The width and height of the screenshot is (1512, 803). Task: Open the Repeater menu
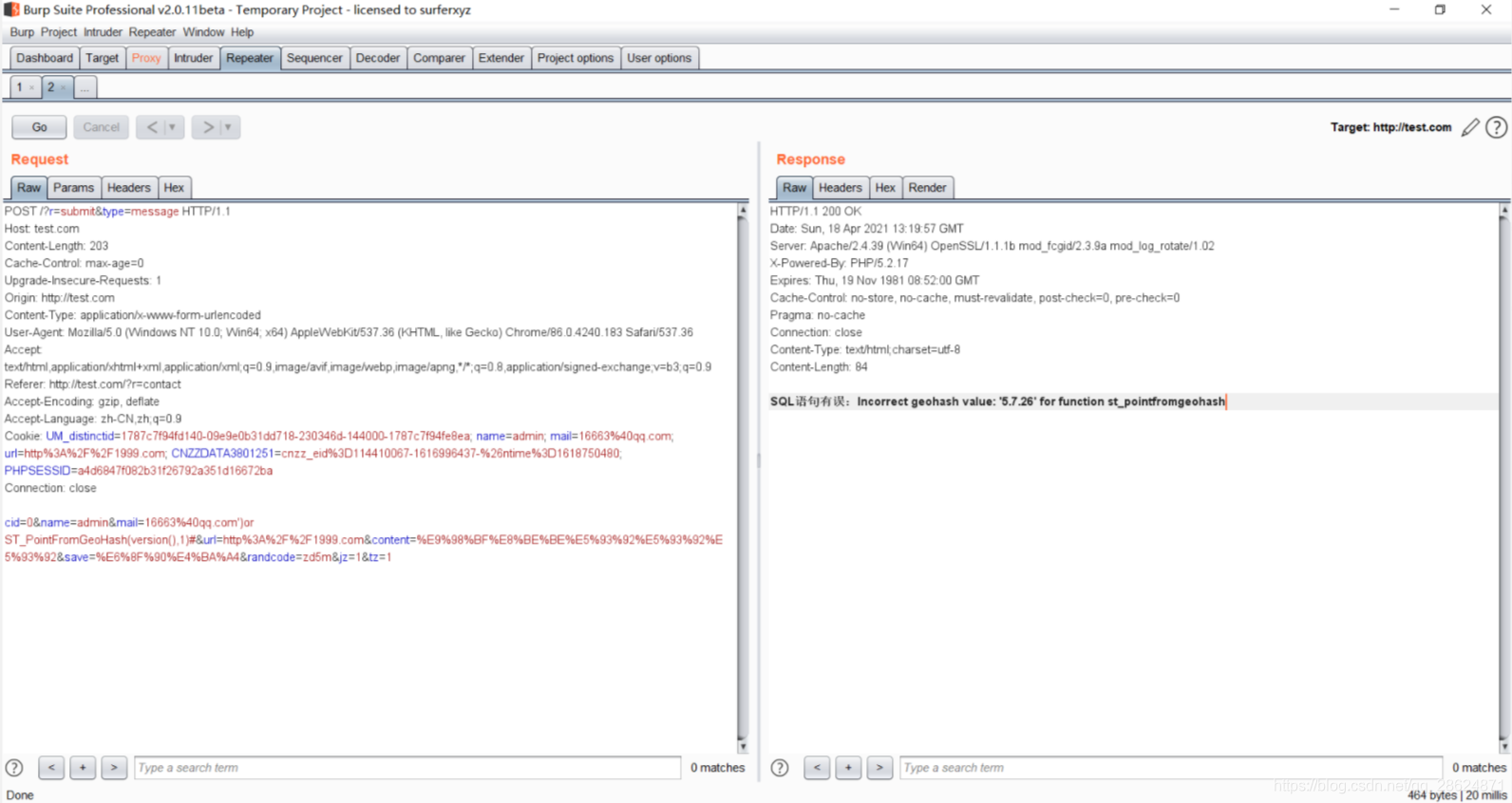152,32
